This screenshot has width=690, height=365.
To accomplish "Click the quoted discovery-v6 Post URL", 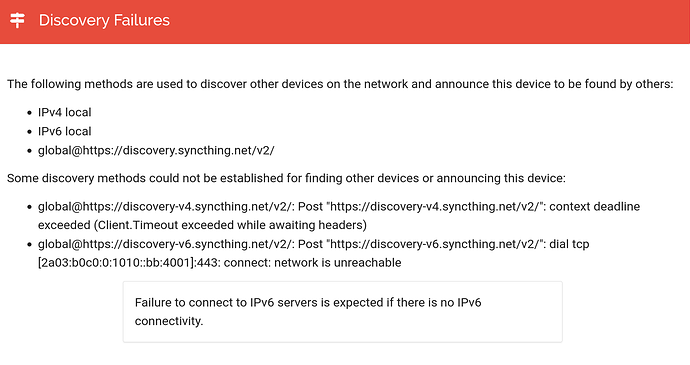I will [x=435, y=244].
